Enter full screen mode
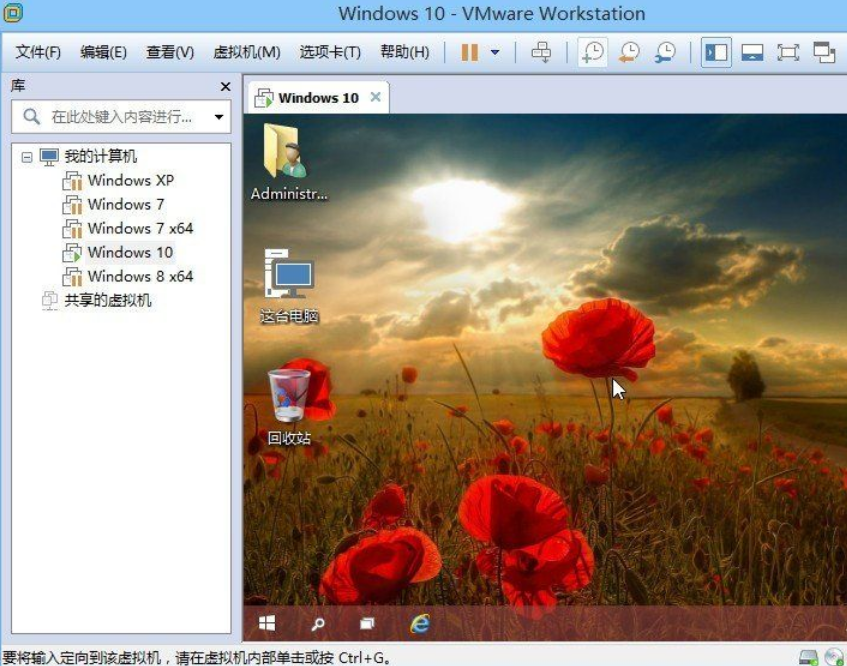Screen dimensions: 847x666 click(788, 52)
